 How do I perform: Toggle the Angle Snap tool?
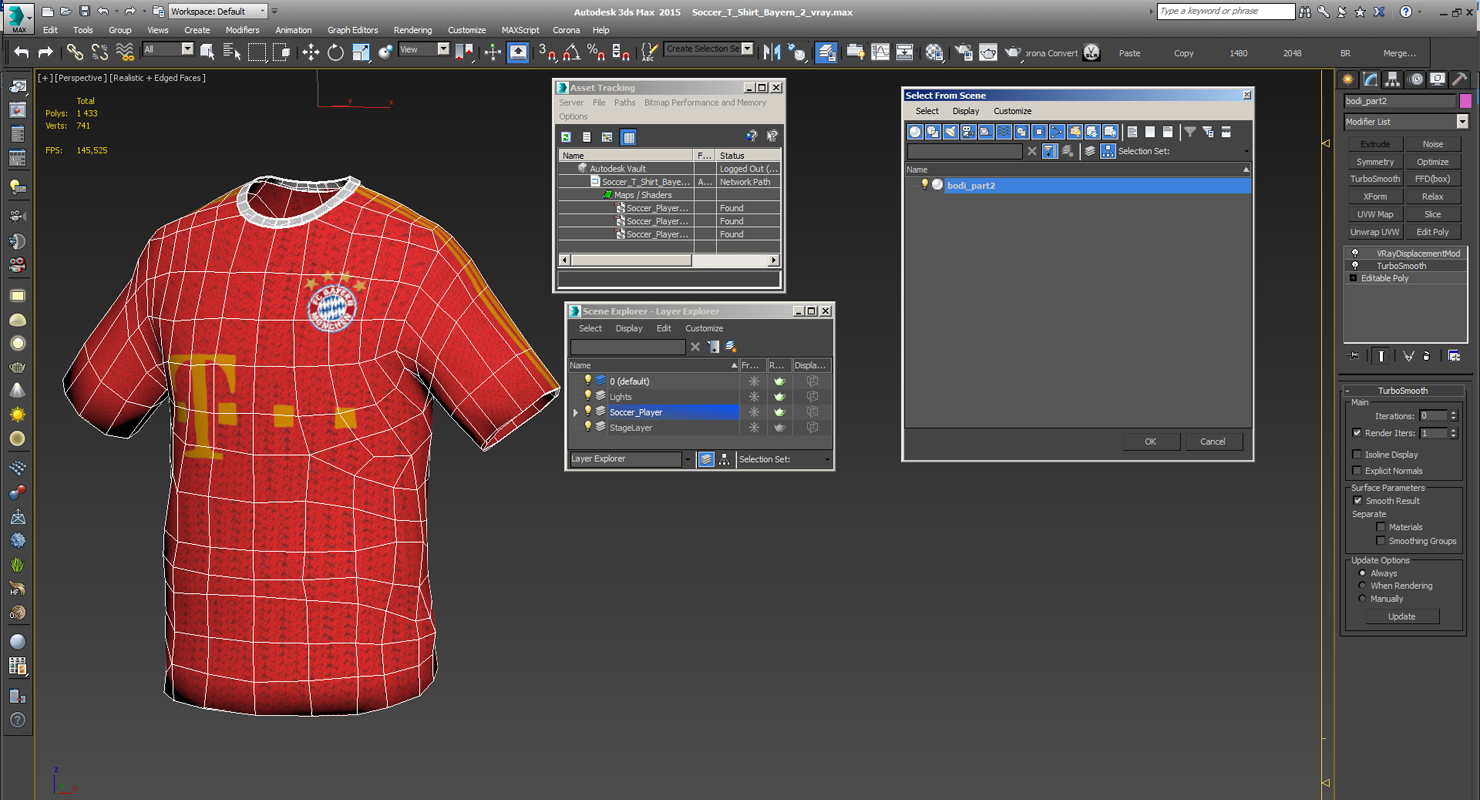571,52
